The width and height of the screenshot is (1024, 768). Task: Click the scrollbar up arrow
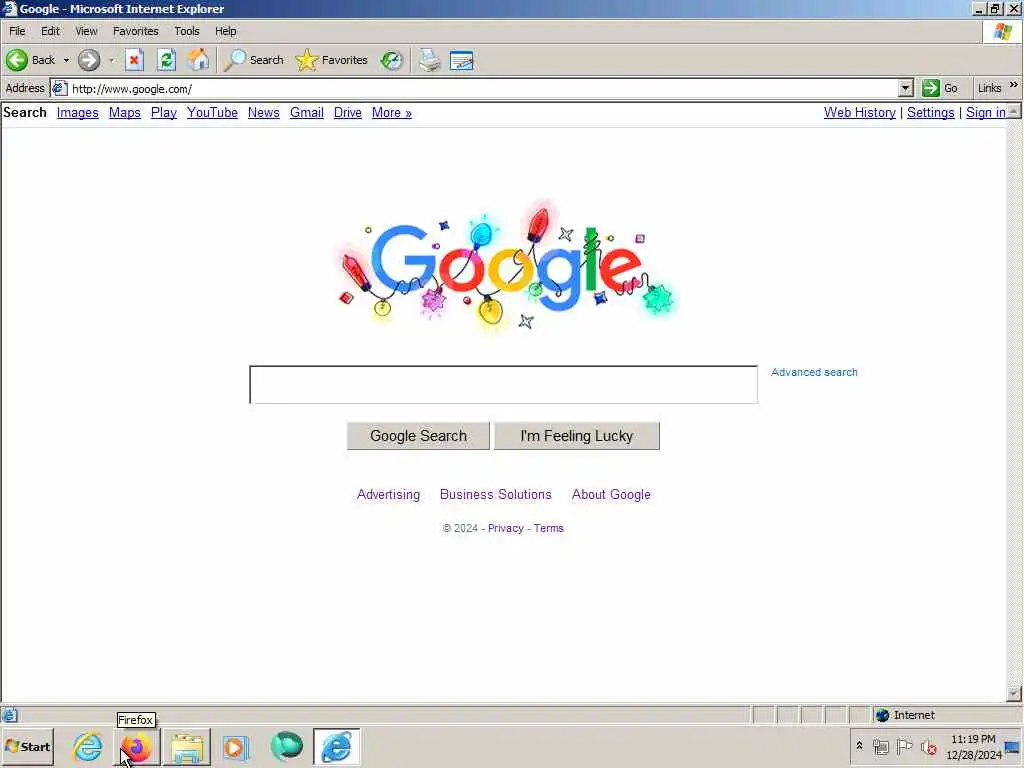click(x=1014, y=112)
